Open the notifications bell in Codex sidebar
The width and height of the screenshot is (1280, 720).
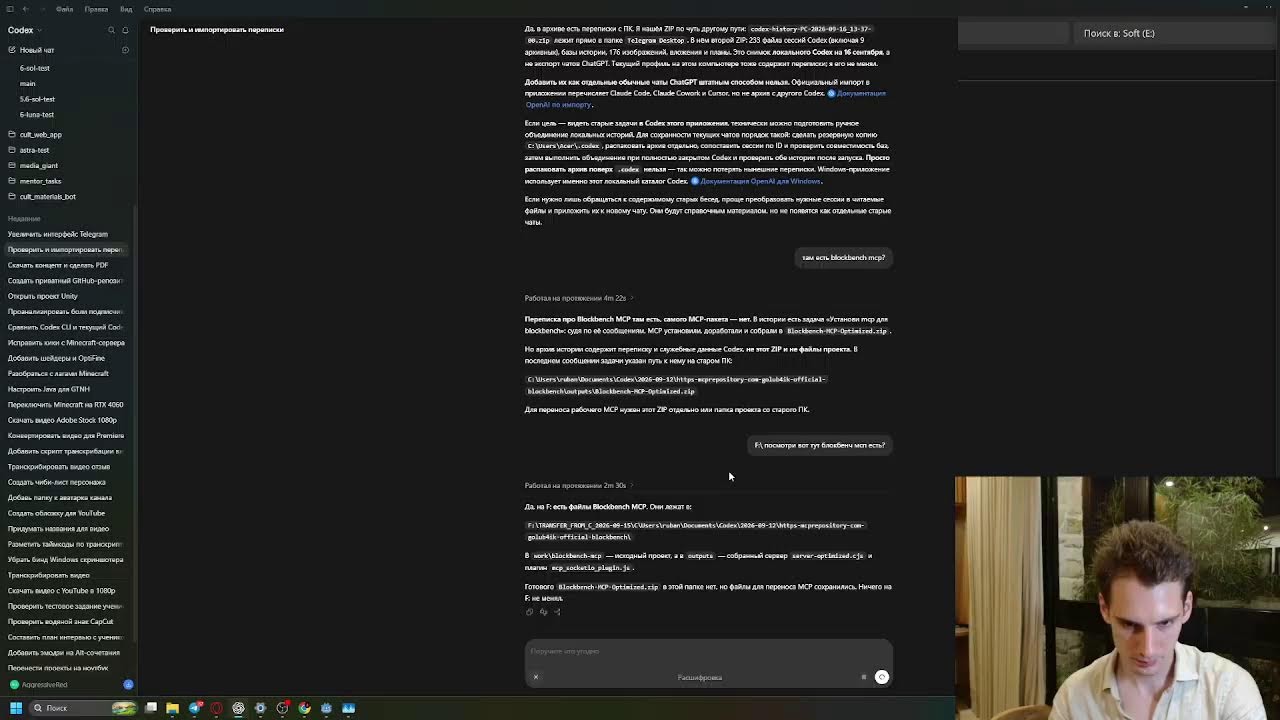pos(125,31)
